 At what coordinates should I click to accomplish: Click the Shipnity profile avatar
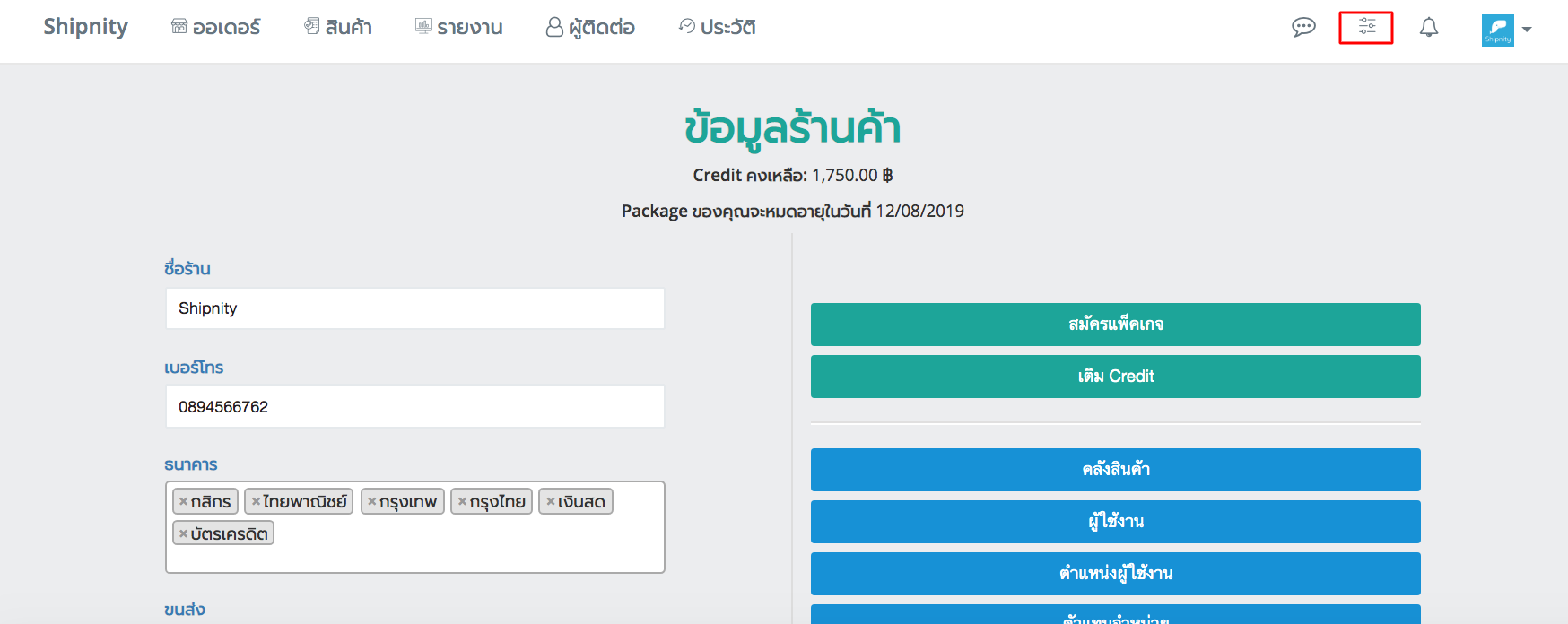click(x=1497, y=30)
